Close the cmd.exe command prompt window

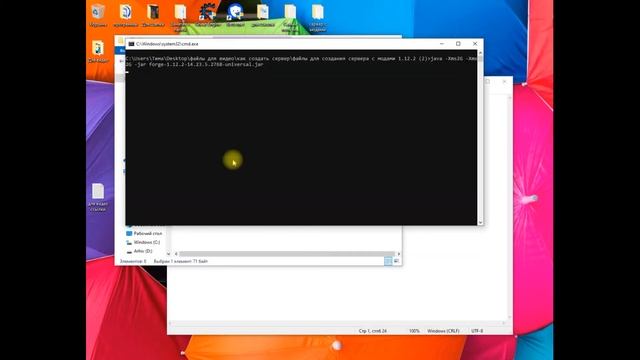coord(475,44)
